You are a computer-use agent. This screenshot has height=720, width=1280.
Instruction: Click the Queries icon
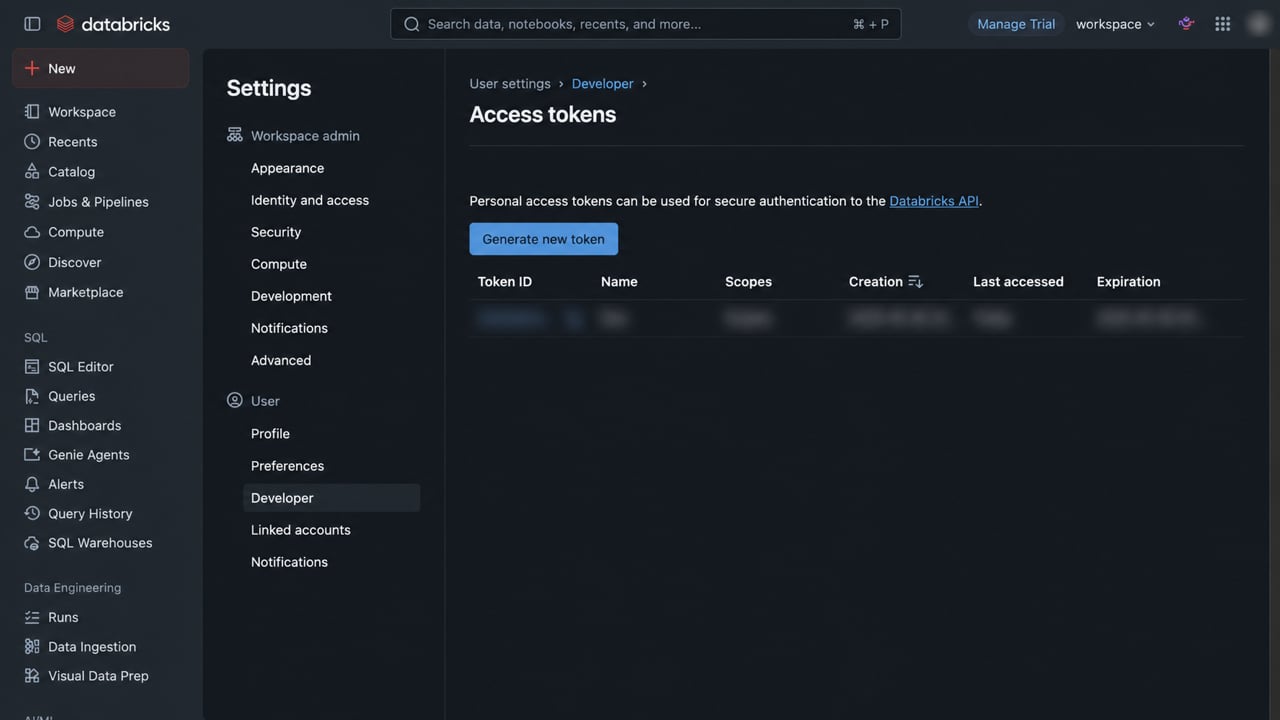click(x=32, y=396)
